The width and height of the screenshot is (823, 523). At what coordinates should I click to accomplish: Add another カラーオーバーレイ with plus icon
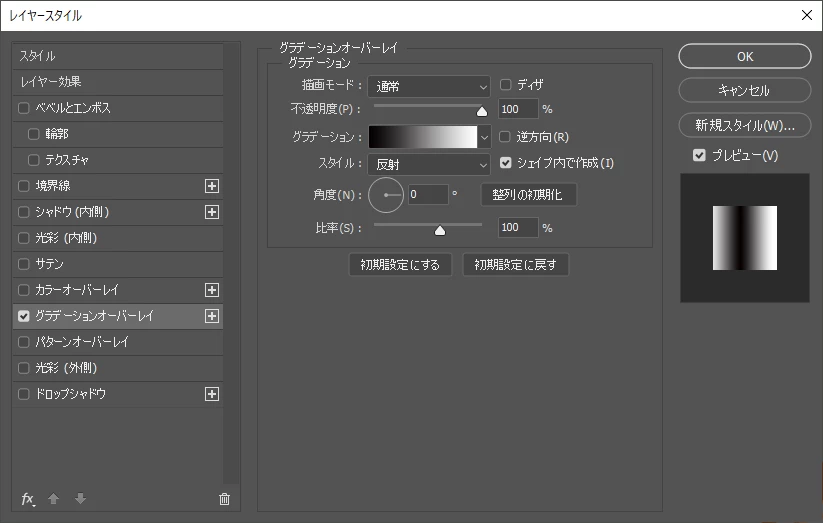pos(212,290)
